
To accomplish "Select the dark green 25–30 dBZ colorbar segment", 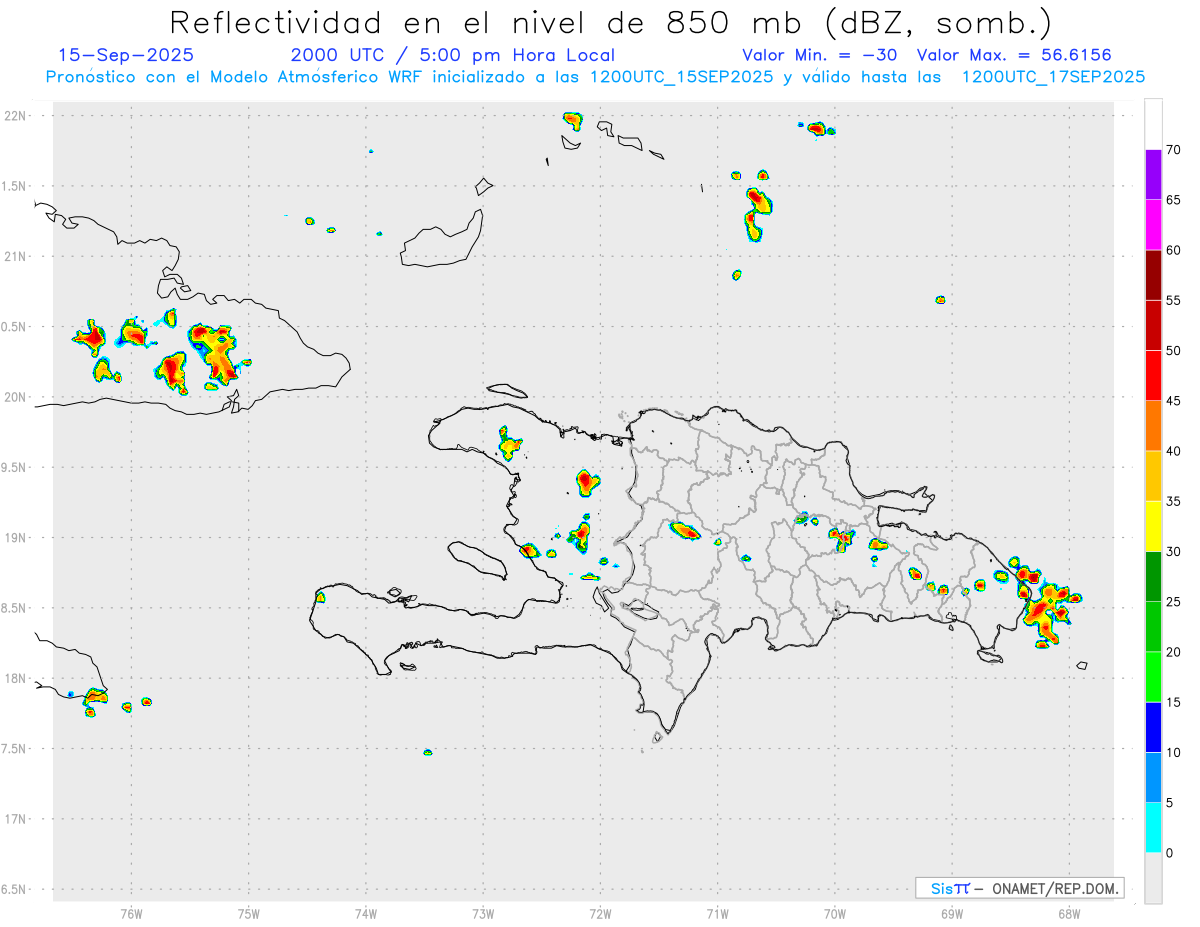I will tap(1153, 577).
